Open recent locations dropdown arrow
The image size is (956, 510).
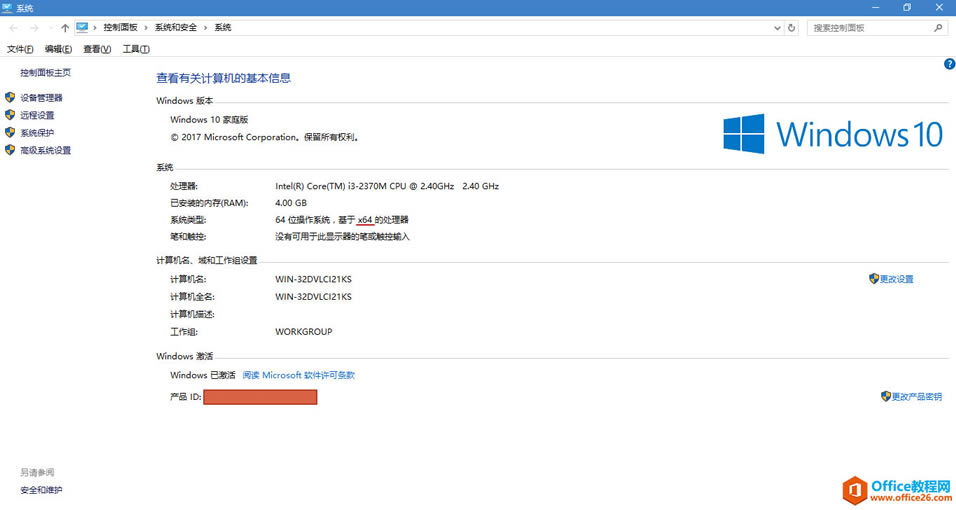[51, 28]
